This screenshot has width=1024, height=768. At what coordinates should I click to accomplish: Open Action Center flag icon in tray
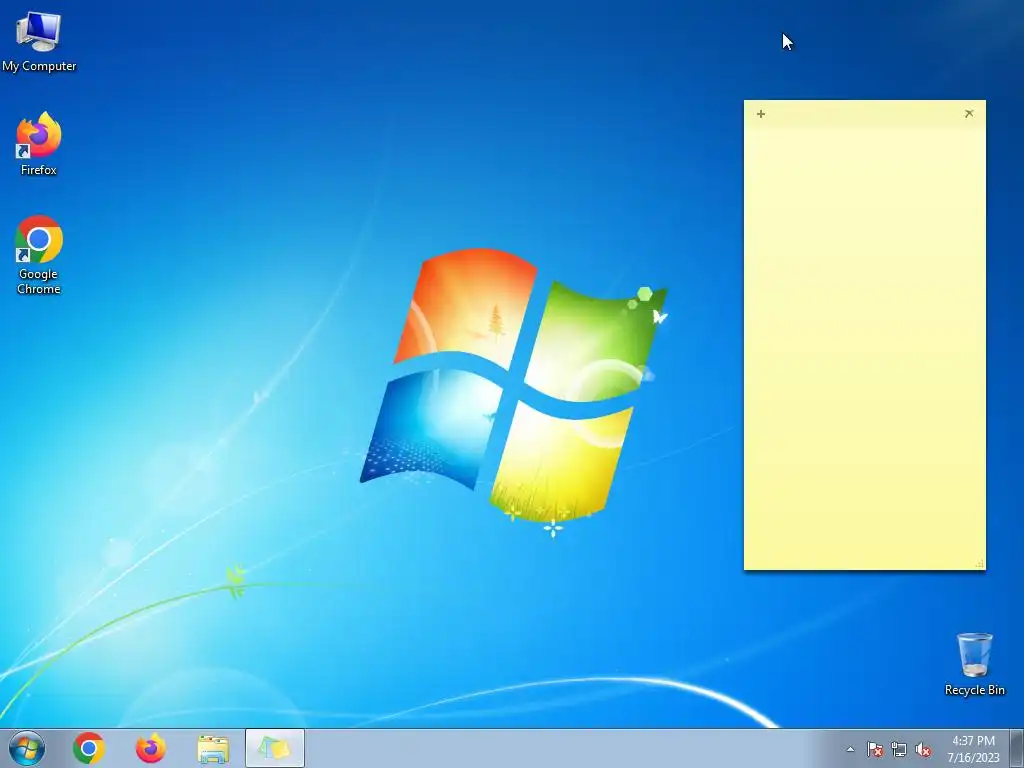pyautogui.click(x=874, y=749)
